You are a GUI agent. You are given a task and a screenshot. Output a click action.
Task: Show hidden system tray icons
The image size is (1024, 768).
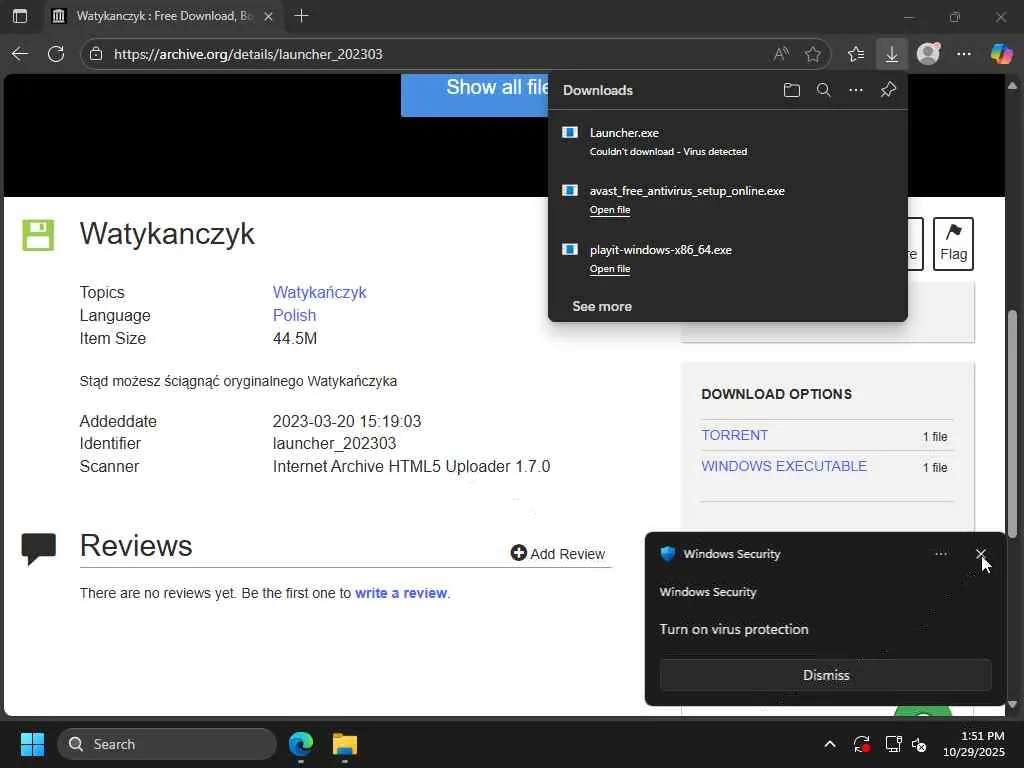pos(829,744)
